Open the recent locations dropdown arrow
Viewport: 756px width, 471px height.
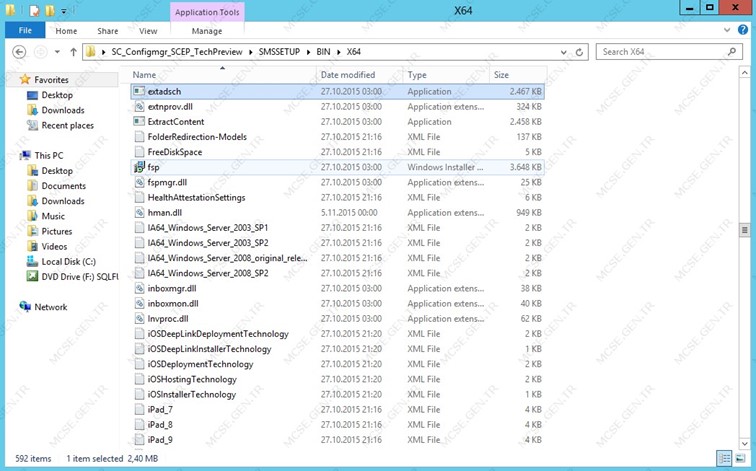coord(57,52)
